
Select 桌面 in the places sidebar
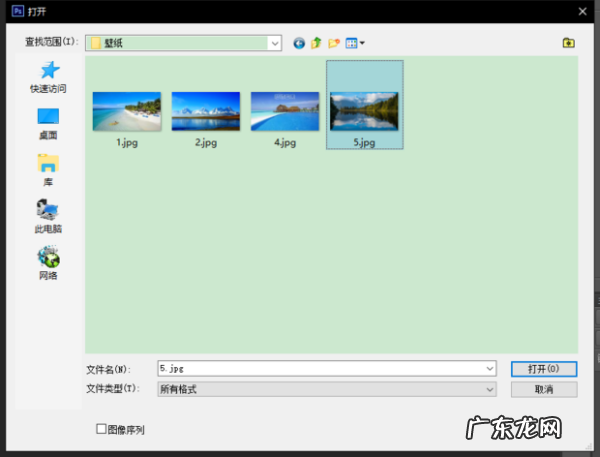click(x=48, y=124)
